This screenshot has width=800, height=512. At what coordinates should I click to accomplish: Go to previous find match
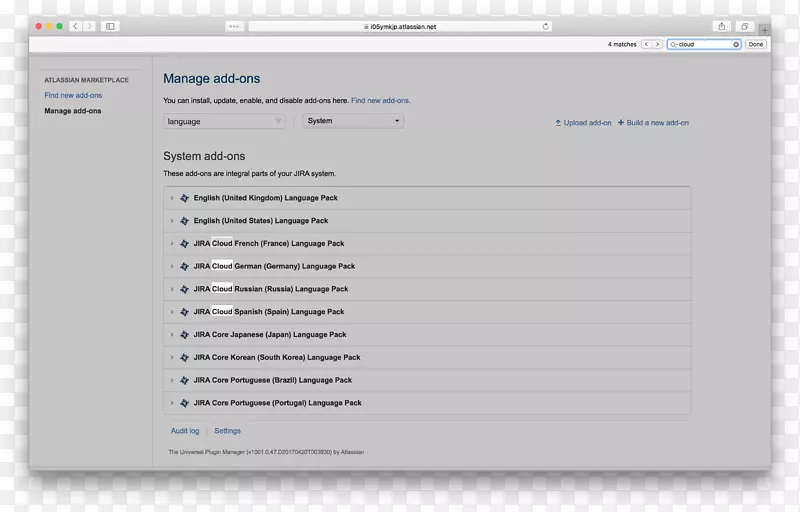tap(646, 44)
